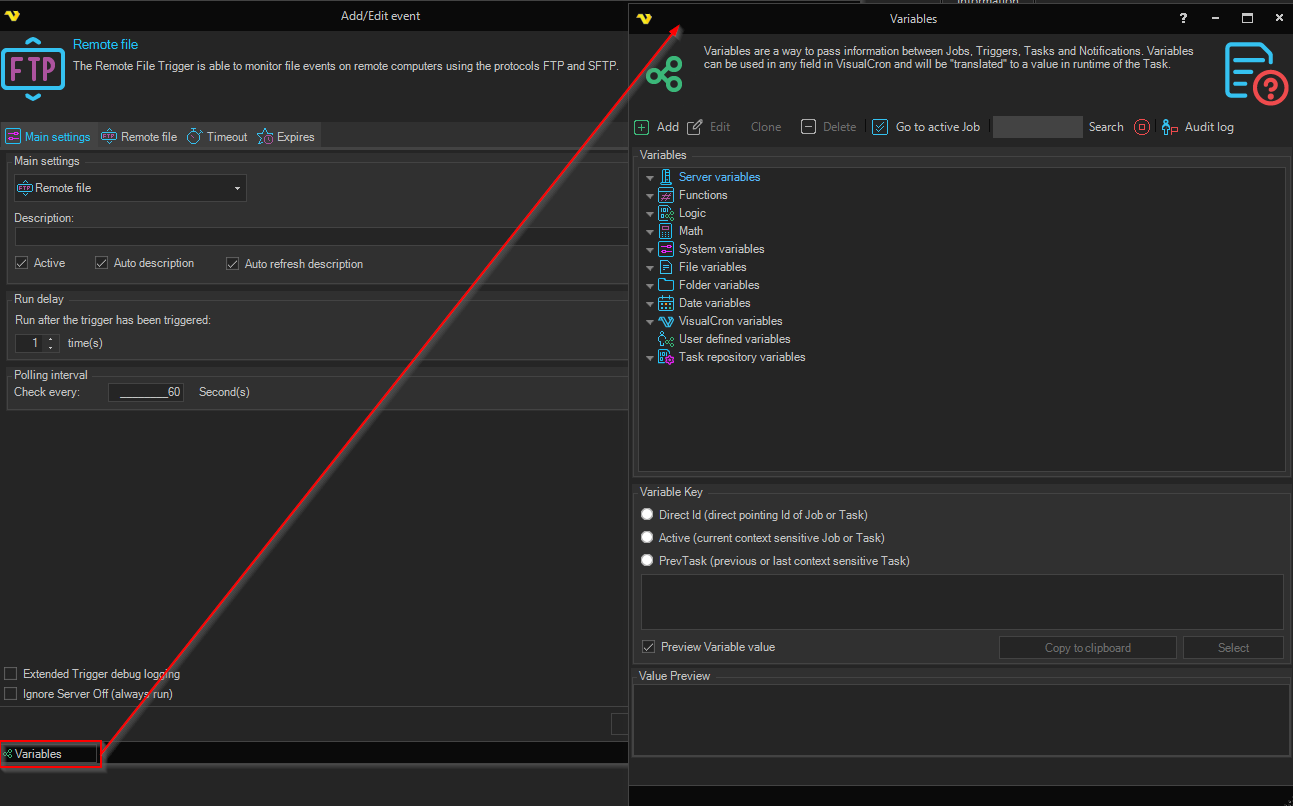Uncheck the Active checkbox
The height and width of the screenshot is (806, 1293).
tap(22, 263)
